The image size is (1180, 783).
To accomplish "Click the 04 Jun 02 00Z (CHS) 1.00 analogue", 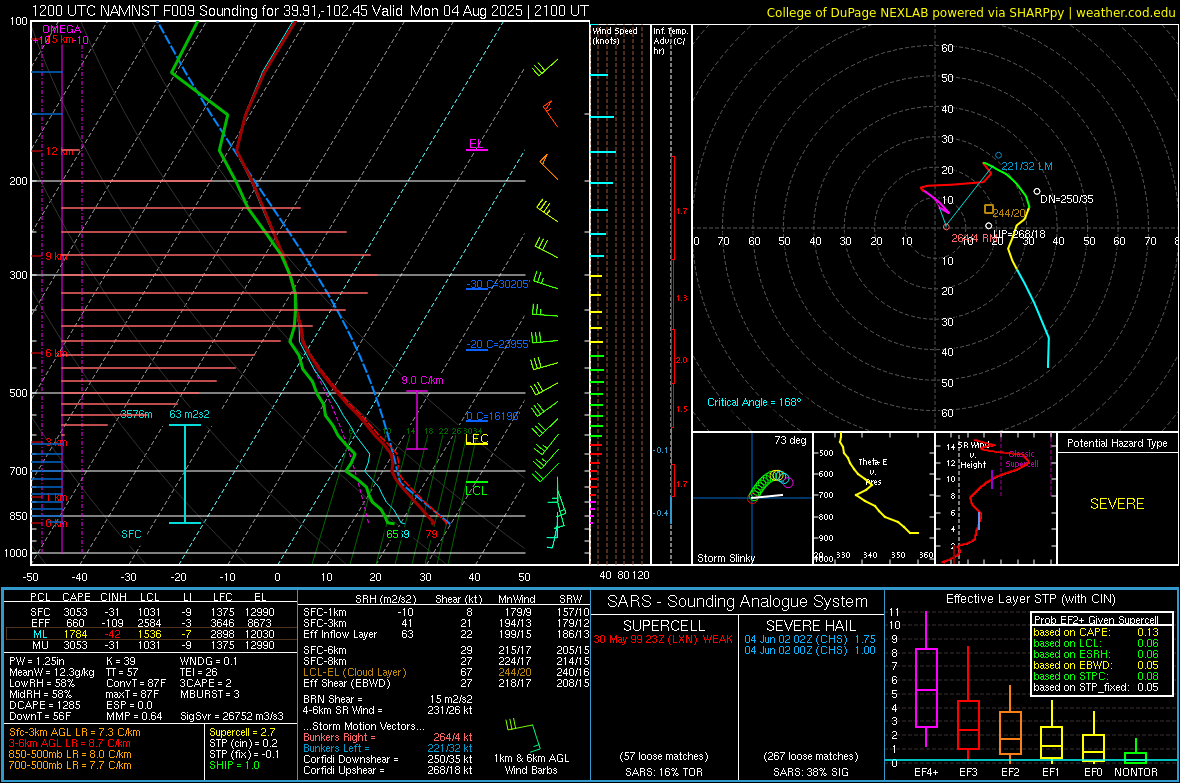I will (810, 650).
